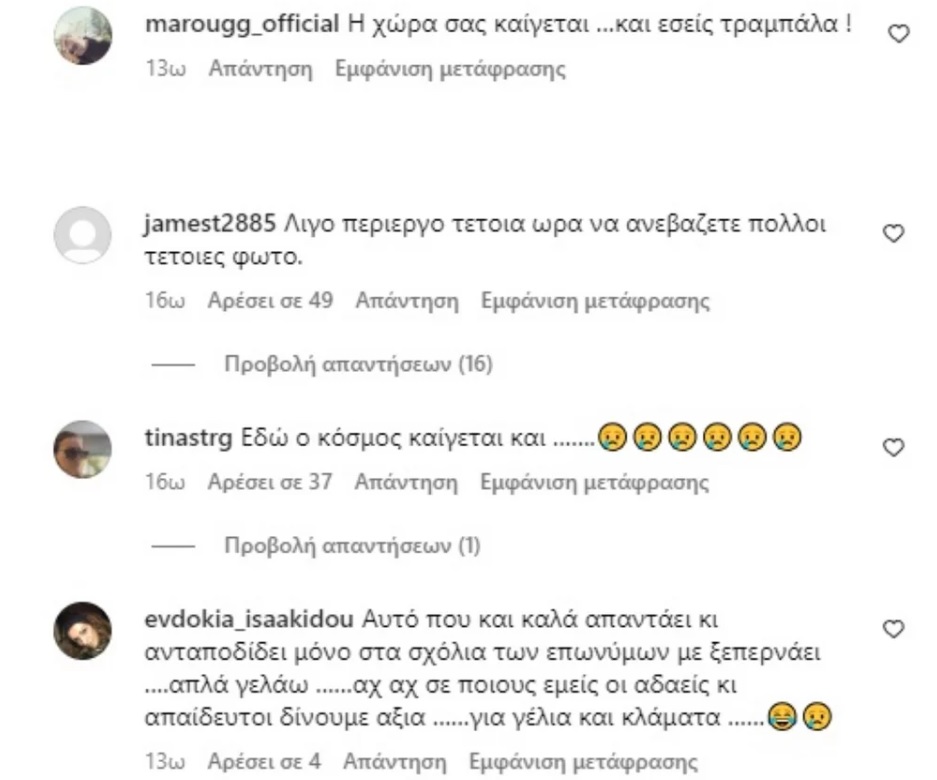Reply to marougg_official's comment
Image resolution: width=937 pixels, height=780 pixels.
pos(261,69)
